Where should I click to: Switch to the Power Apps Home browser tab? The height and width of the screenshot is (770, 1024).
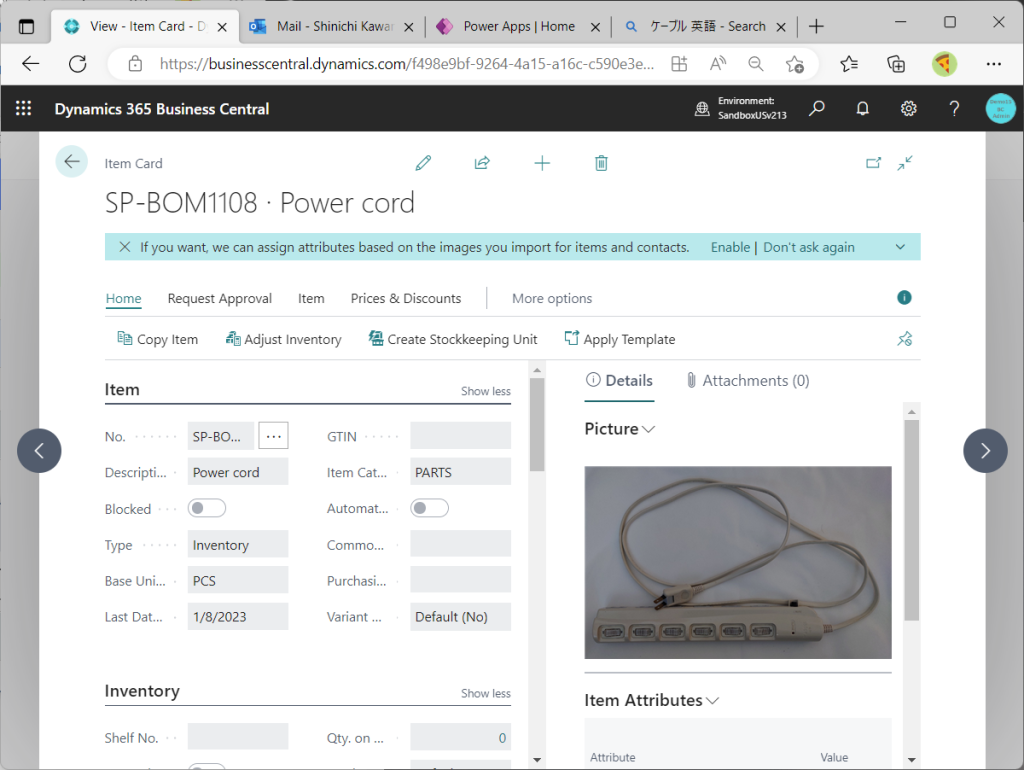pyautogui.click(x=518, y=27)
